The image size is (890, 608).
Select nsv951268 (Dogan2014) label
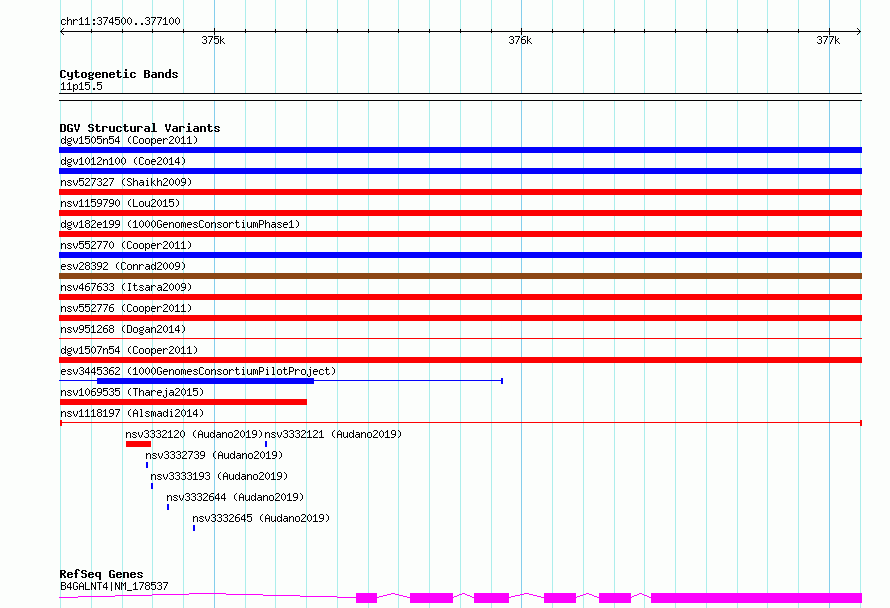123,329
